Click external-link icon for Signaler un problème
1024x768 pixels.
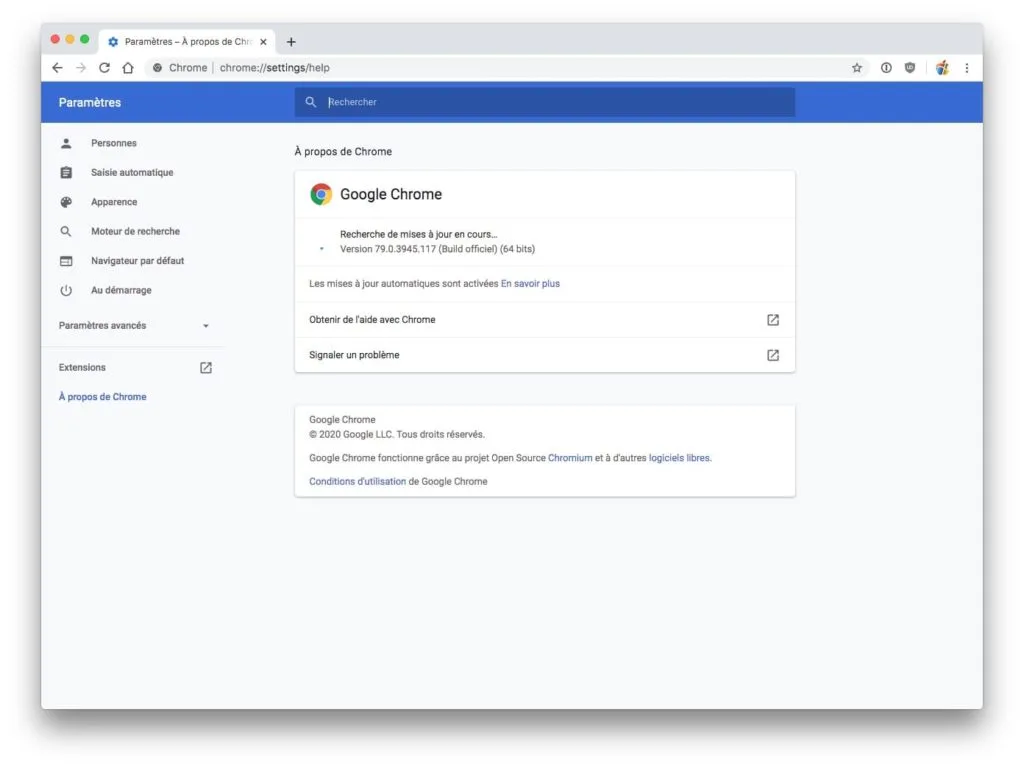[x=773, y=355]
